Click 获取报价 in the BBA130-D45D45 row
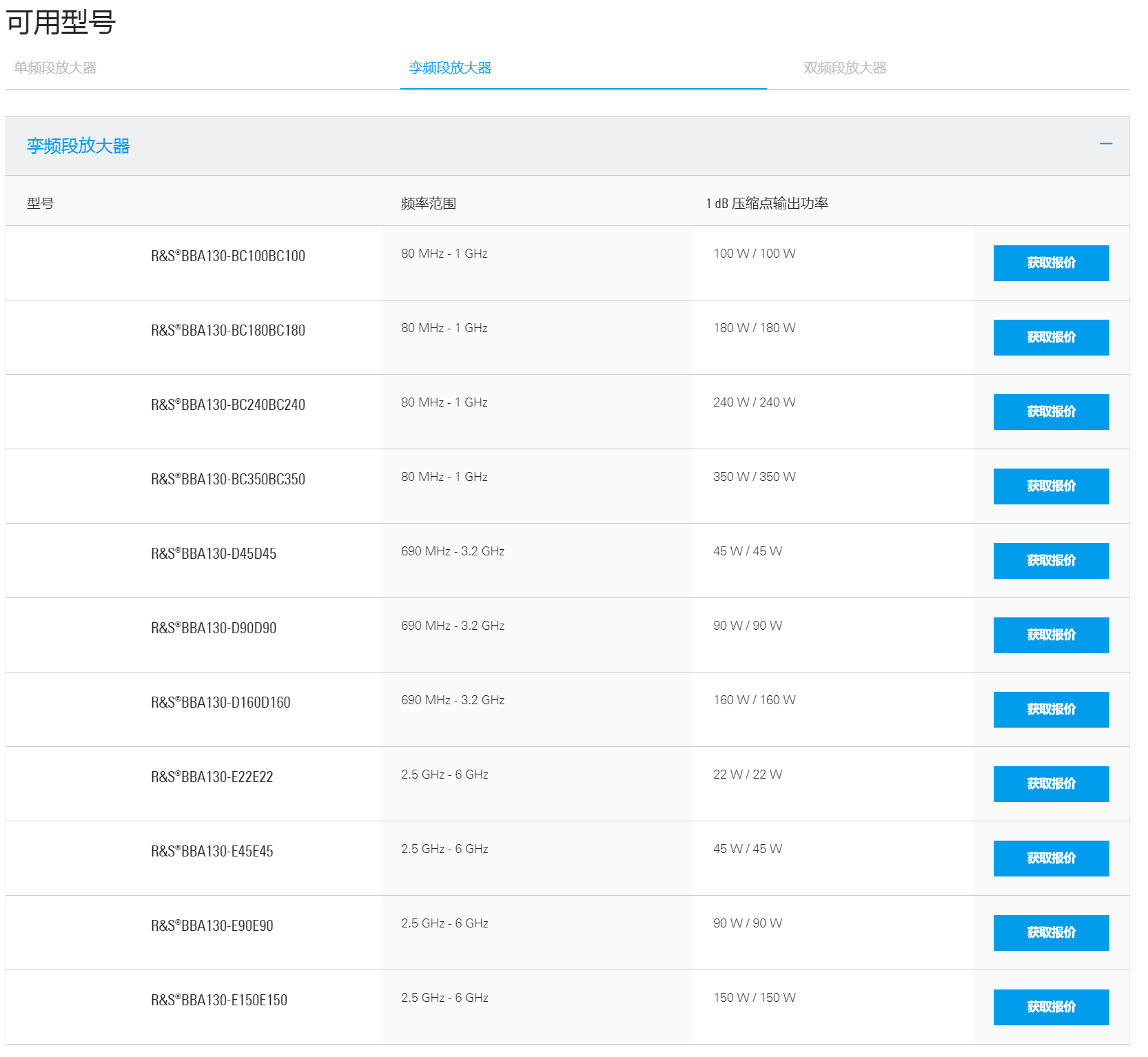The image size is (1148, 1057). point(1051,561)
